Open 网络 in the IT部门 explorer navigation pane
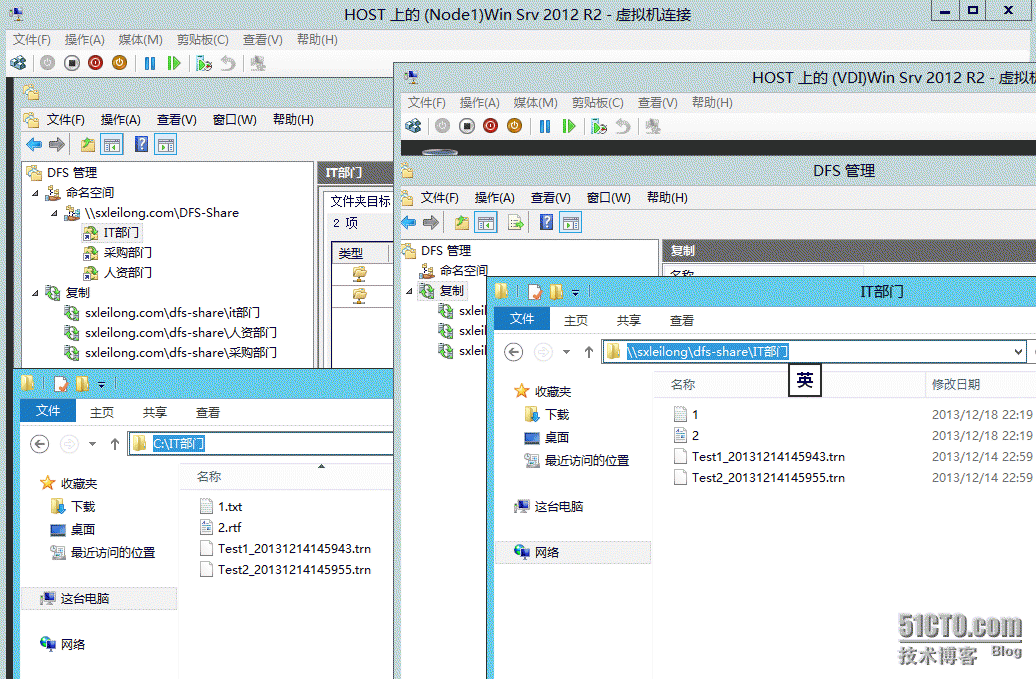The height and width of the screenshot is (679, 1036). click(572, 552)
